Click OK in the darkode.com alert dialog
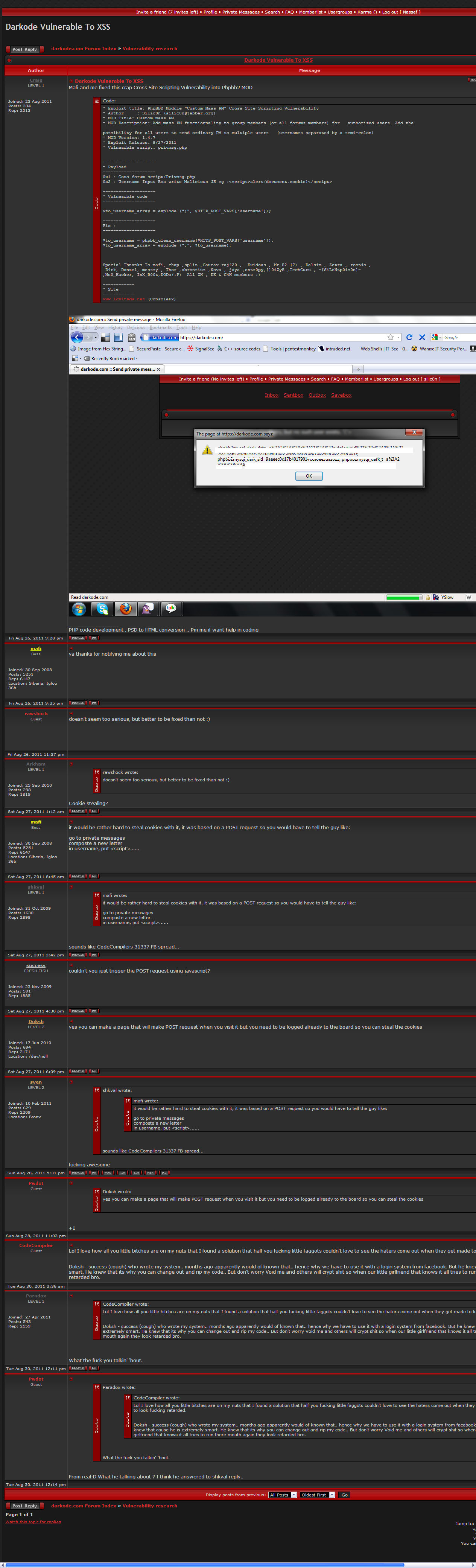Screen dimensions: 476x1568 [x=309, y=476]
